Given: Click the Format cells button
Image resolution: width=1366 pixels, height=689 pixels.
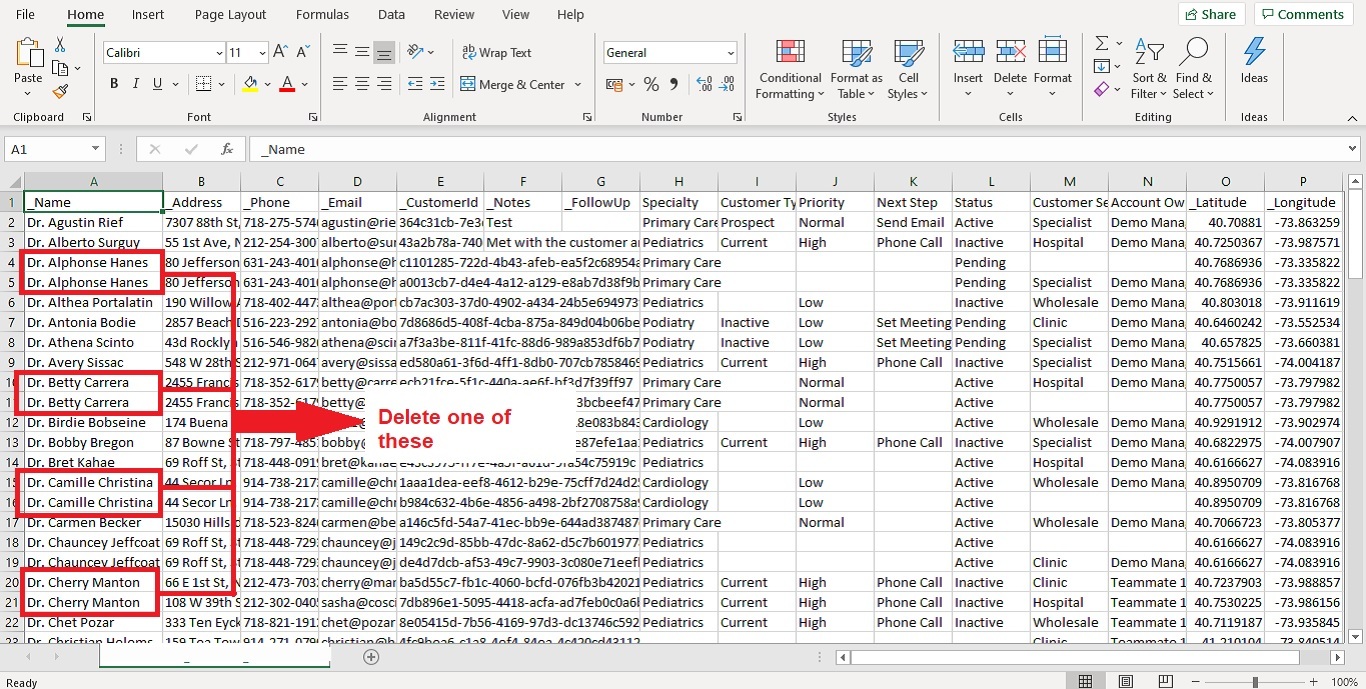Looking at the screenshot, I should [1053, 69].
